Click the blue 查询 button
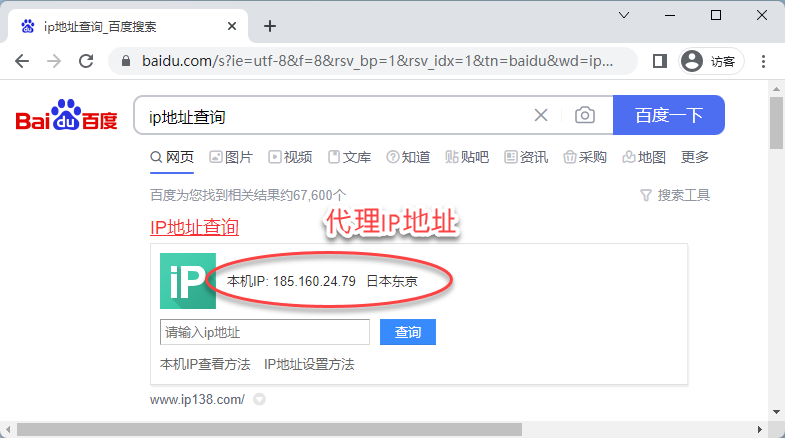Image resolution: width=785 pixels, height=438 pixels. click(408, 332)
